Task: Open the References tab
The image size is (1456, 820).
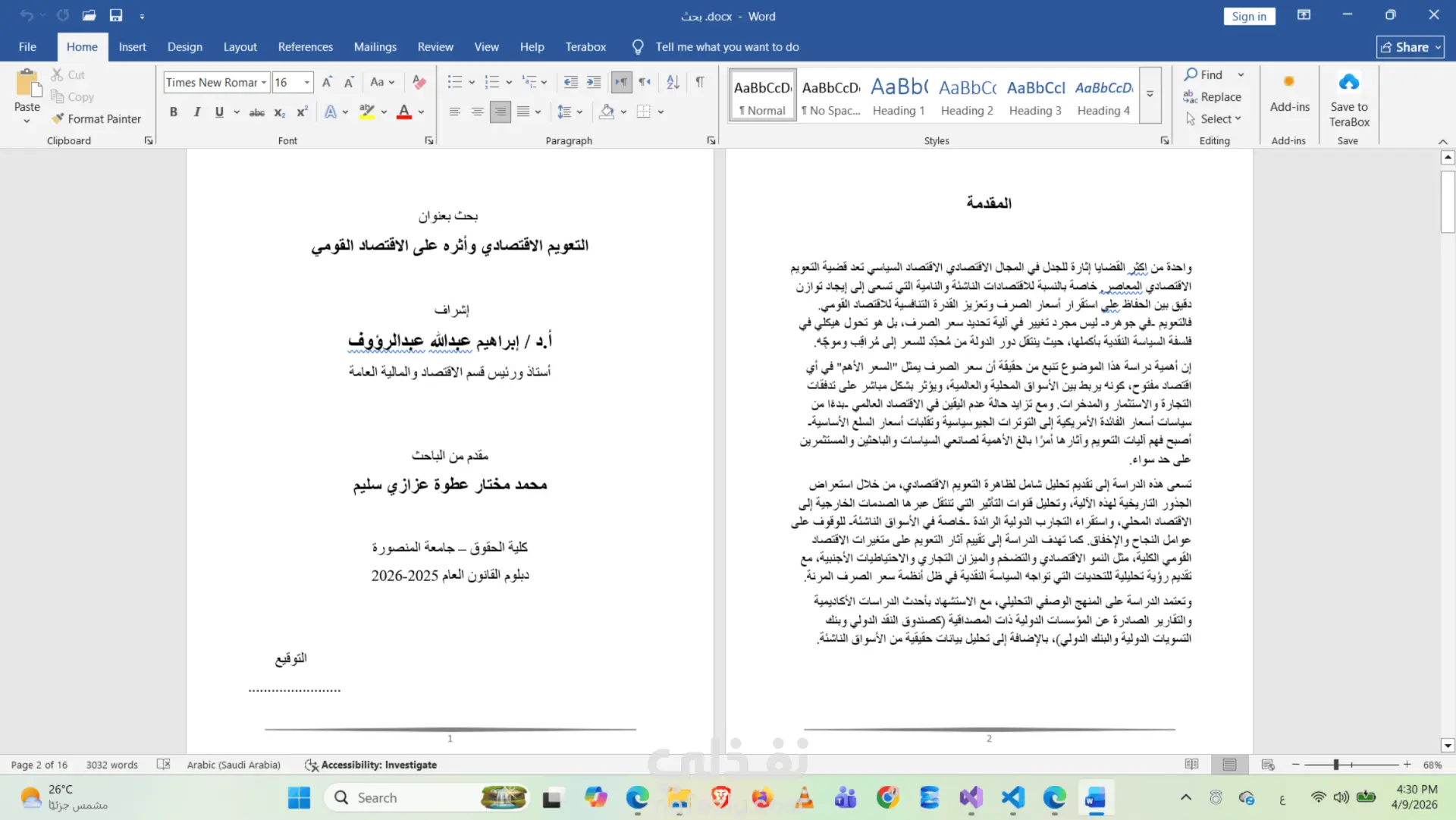Action: (306, 47)
